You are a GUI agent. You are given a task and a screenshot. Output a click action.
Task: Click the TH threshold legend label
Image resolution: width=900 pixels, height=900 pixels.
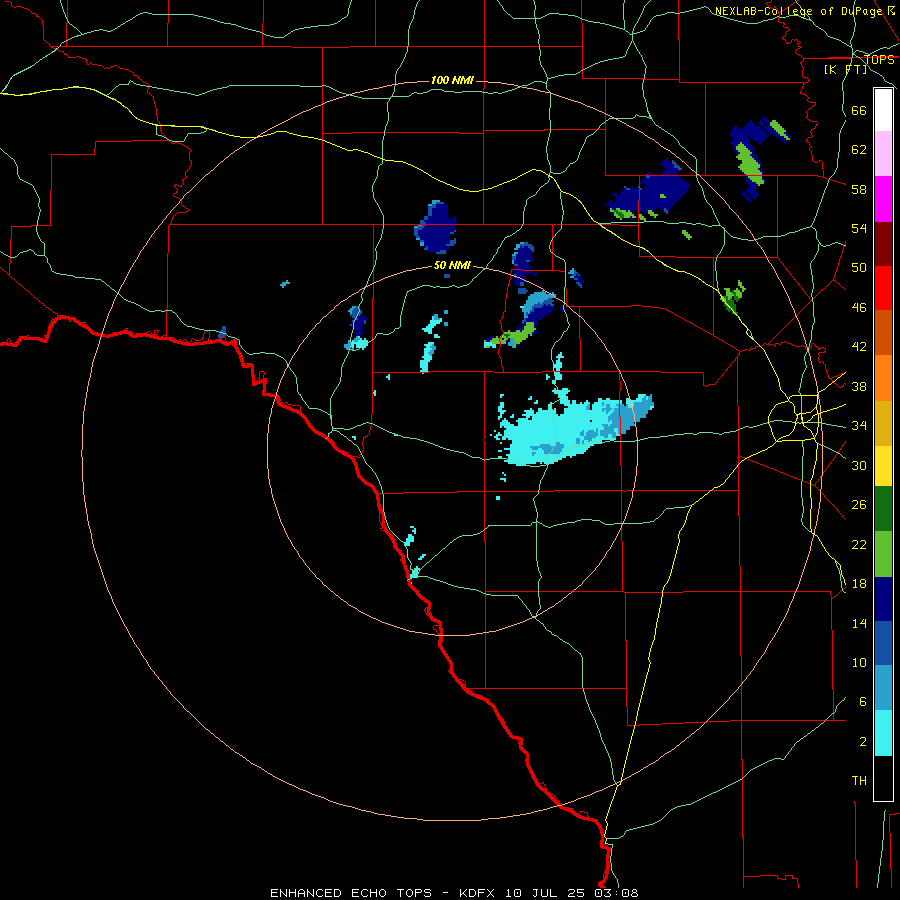click(859, 781)
